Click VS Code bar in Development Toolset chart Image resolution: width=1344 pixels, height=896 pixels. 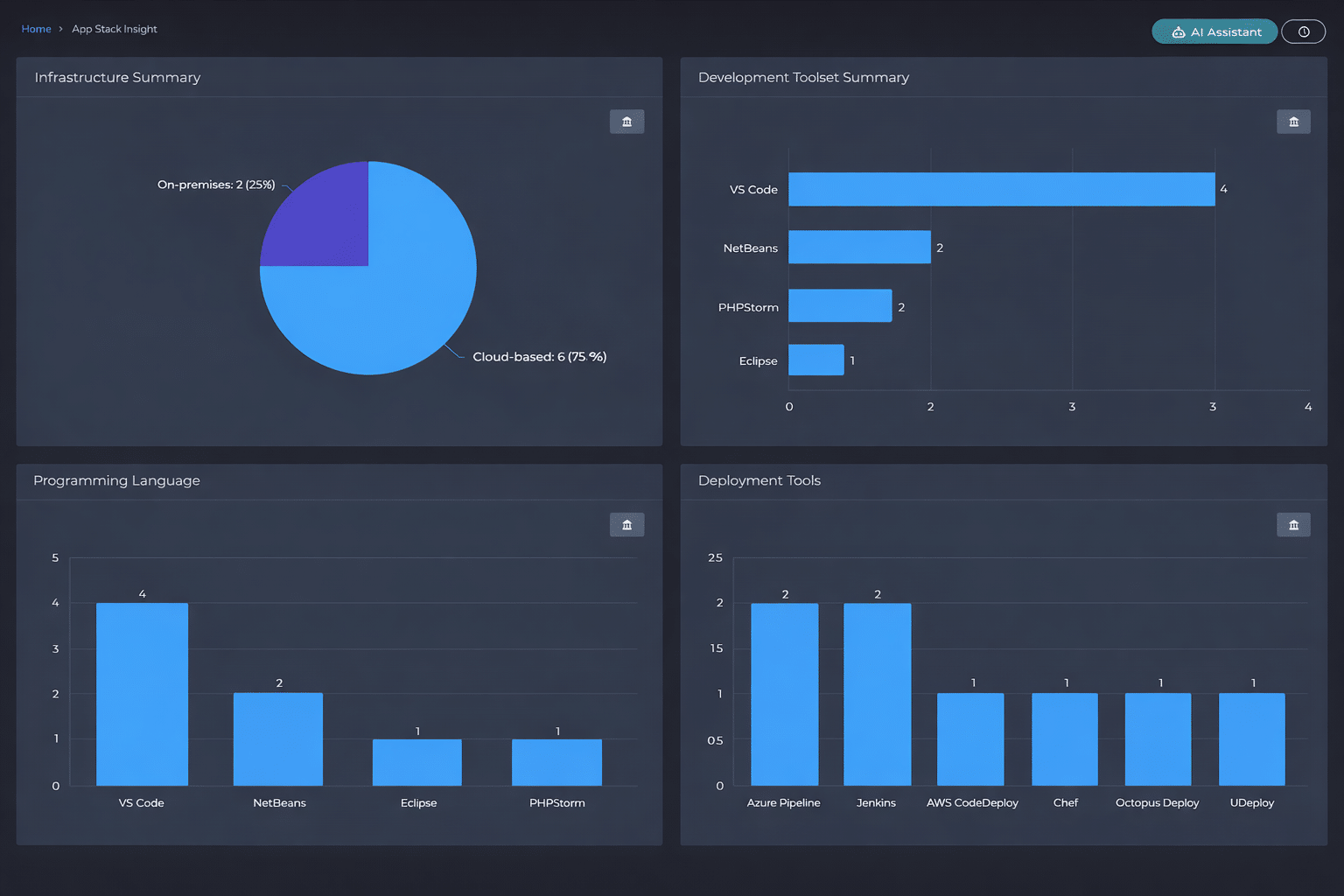click(x=1001, y=189)
